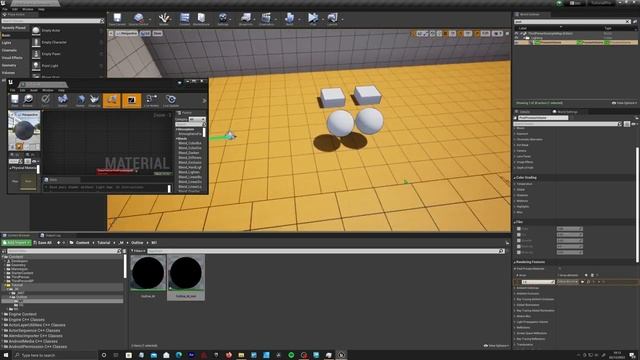Click Outline in the Content Browser breadcrumb
Screen dimensions: 640x360
[x=137, y=243]
